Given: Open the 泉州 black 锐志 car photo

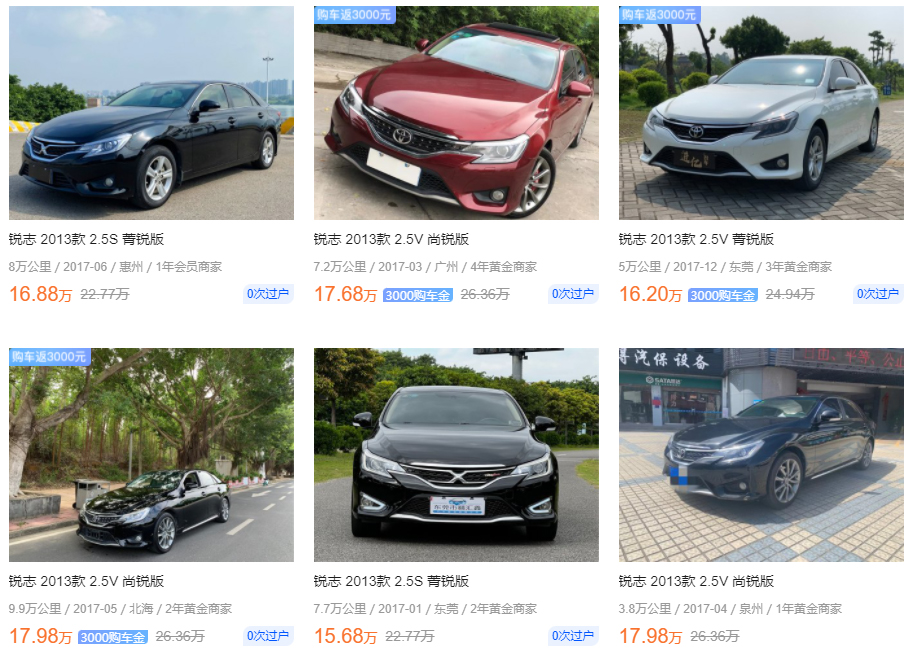Looking at the screenshot, I should (x=761, y=455).
